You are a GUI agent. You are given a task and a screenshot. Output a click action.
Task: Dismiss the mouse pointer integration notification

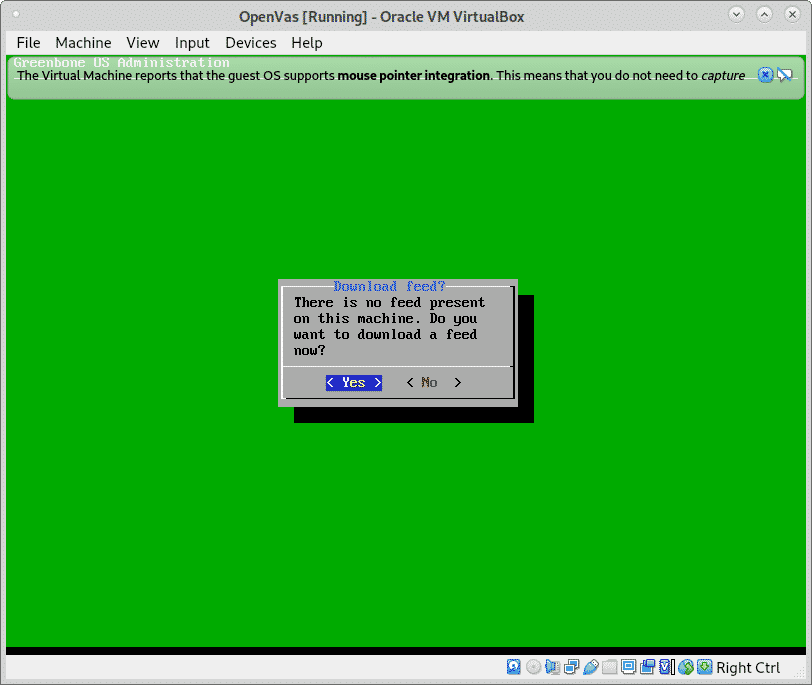pyautogui.click(x=765, y=75)
